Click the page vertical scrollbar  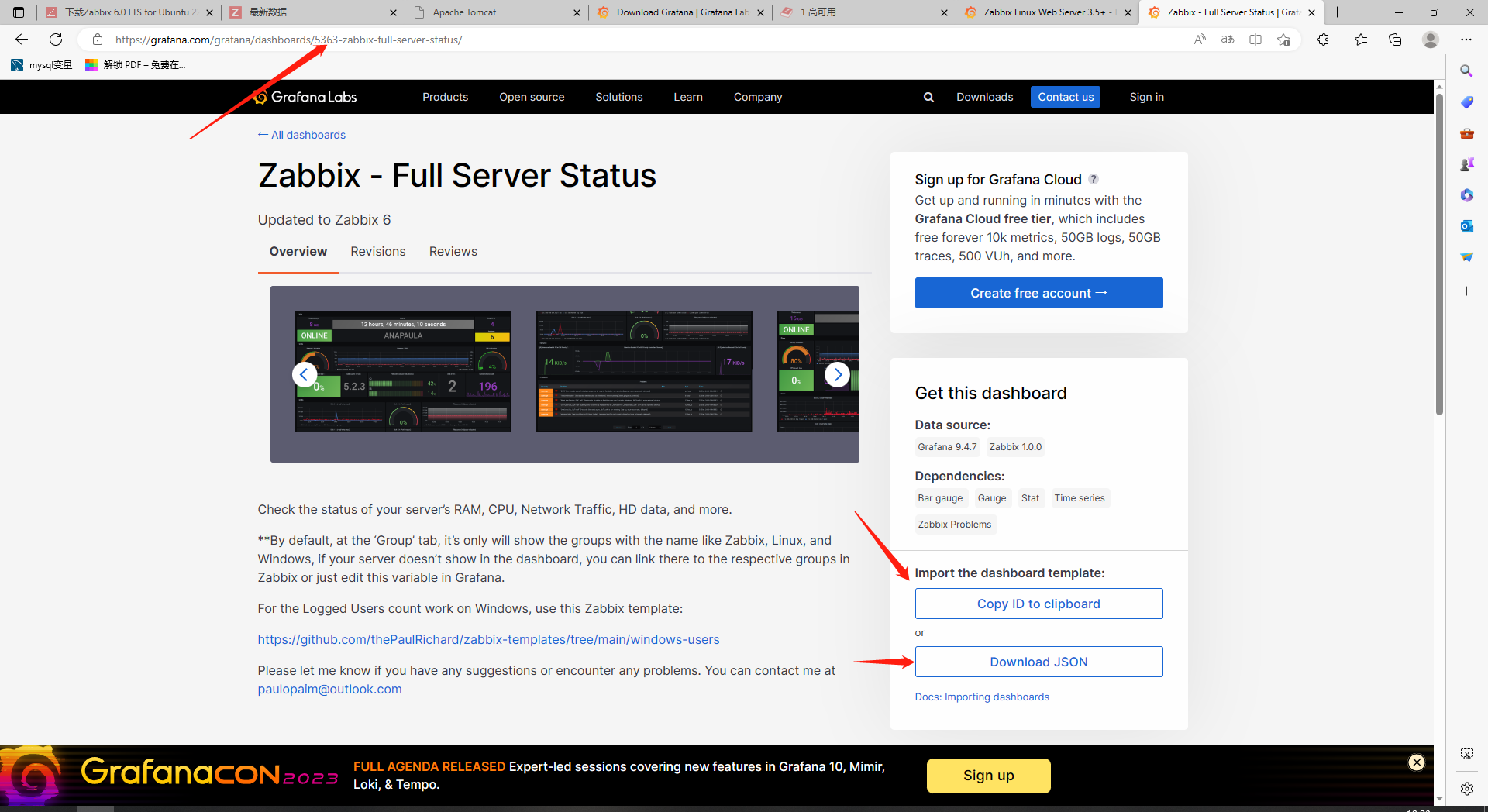(x=1439, y=256)
